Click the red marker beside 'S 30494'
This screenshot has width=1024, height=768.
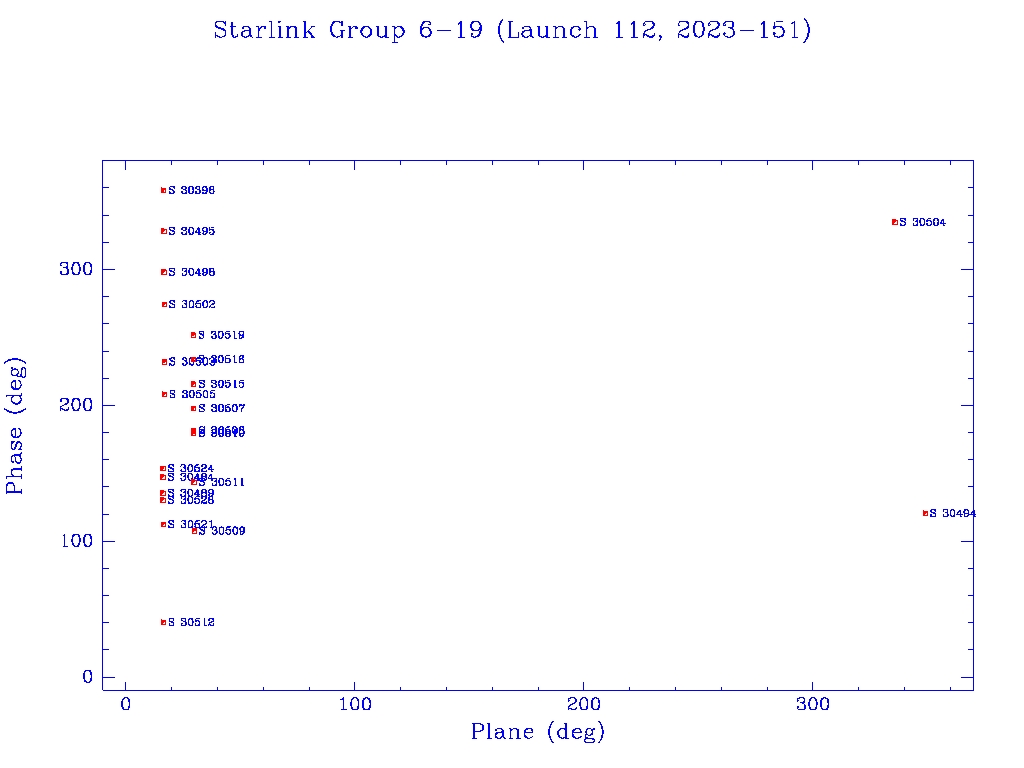click(x=925, y=513)
